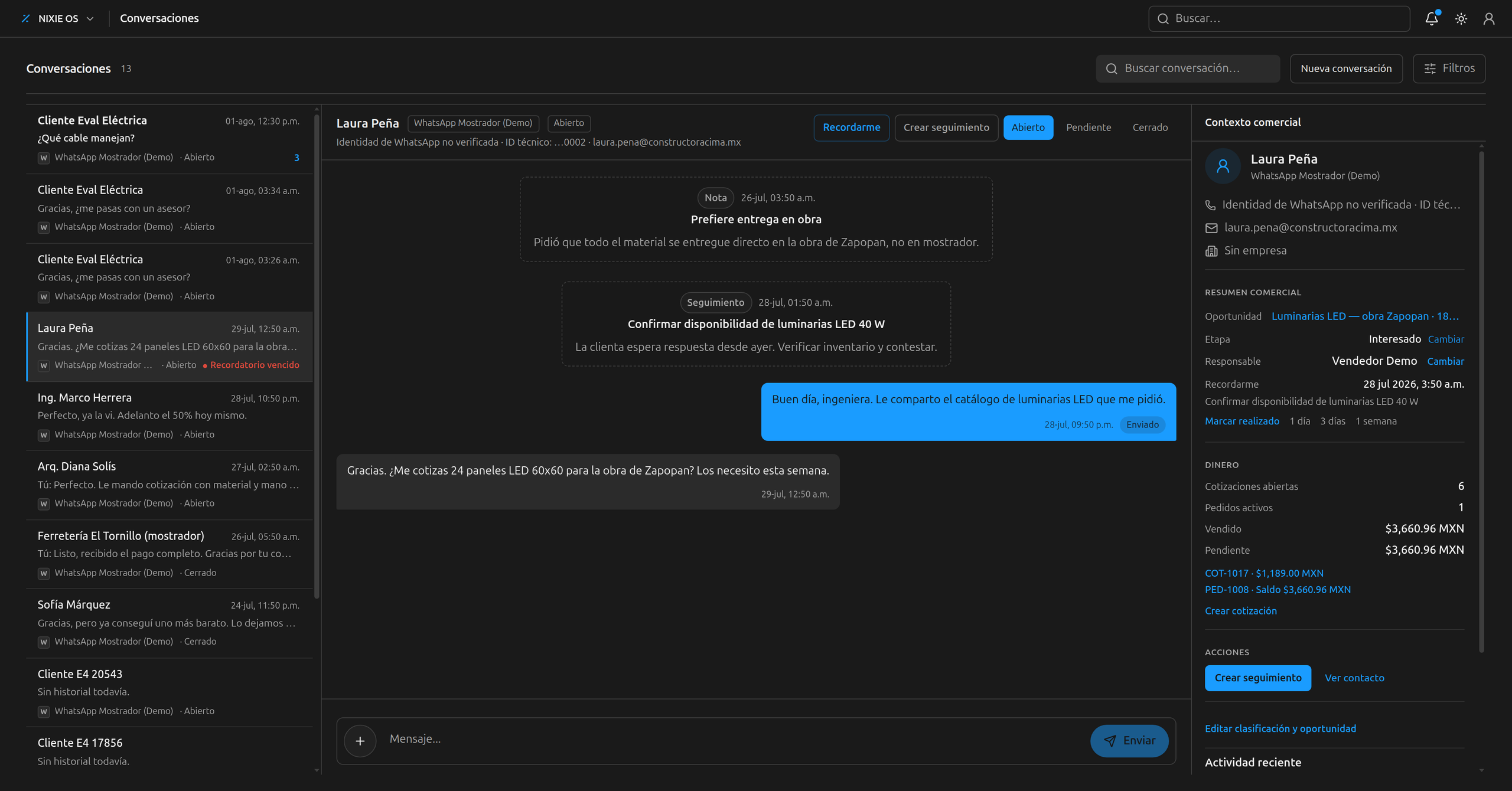Viewport: 1512px width, 791px height.
Task: Click the WhatsApp badge in Arq. Diana Solís row
Action: pyautogui.click(x=44, y=504)
